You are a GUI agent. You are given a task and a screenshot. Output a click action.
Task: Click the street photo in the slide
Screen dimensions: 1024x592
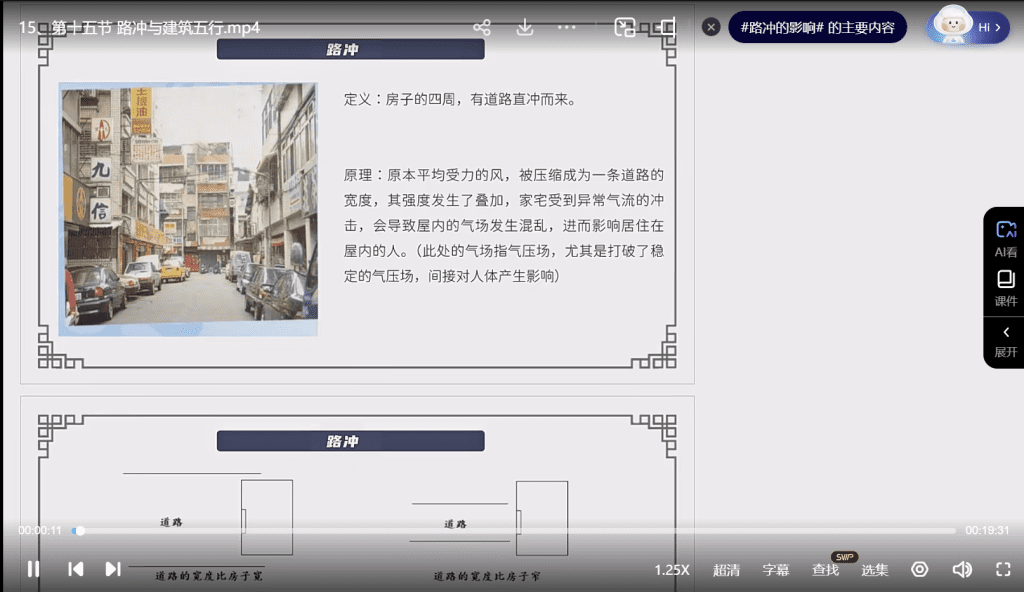coord(188,209)
